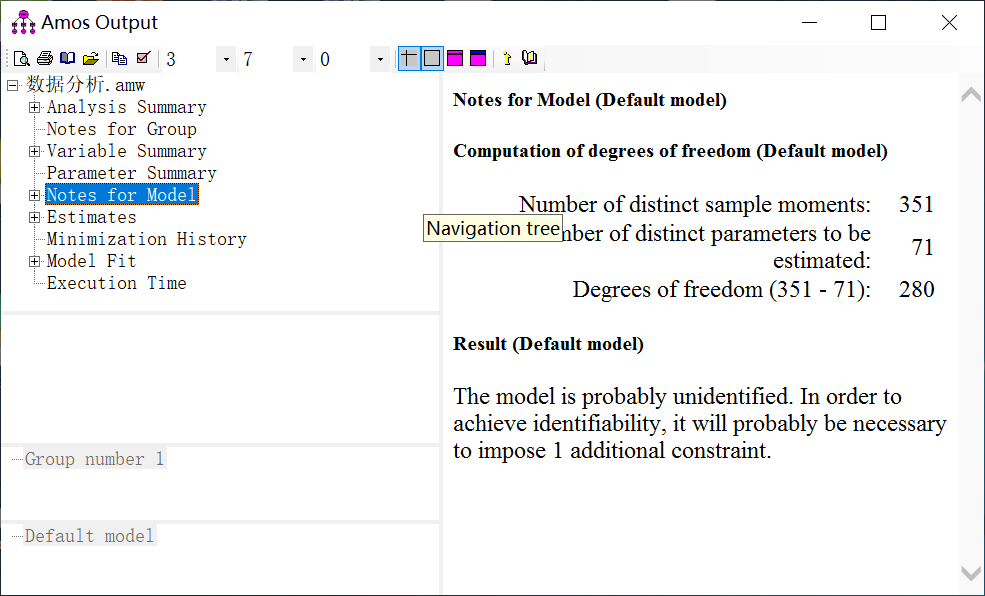Expand the Variable Summary node
This screenshot has width=985, height=596.
pyautogui.click(x=35, y=151)
